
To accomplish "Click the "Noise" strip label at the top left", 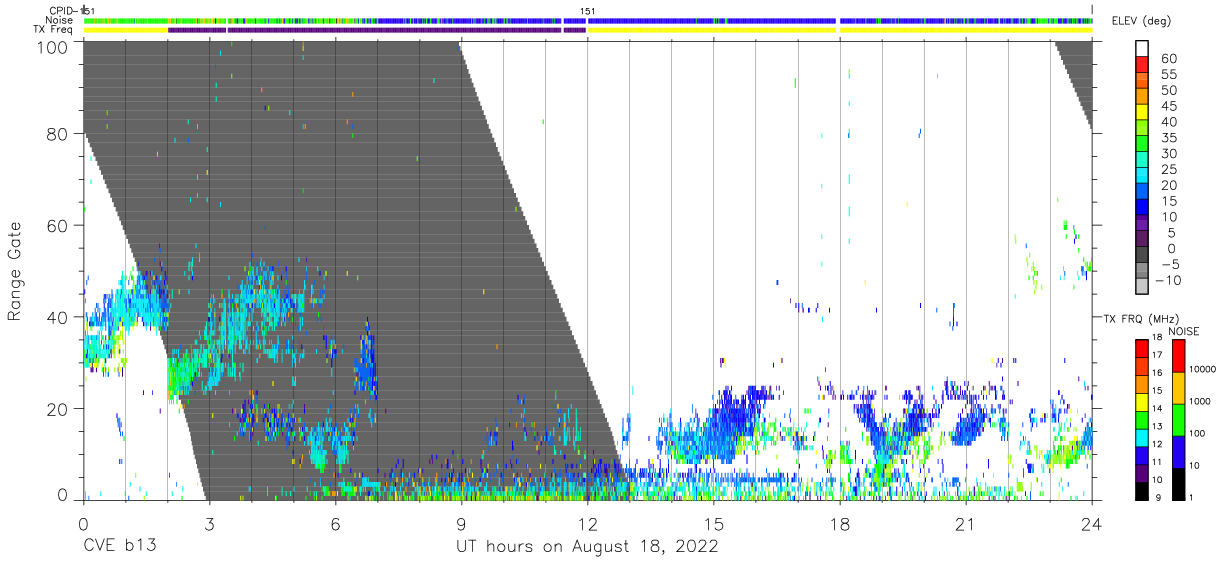I will (60, 20).
